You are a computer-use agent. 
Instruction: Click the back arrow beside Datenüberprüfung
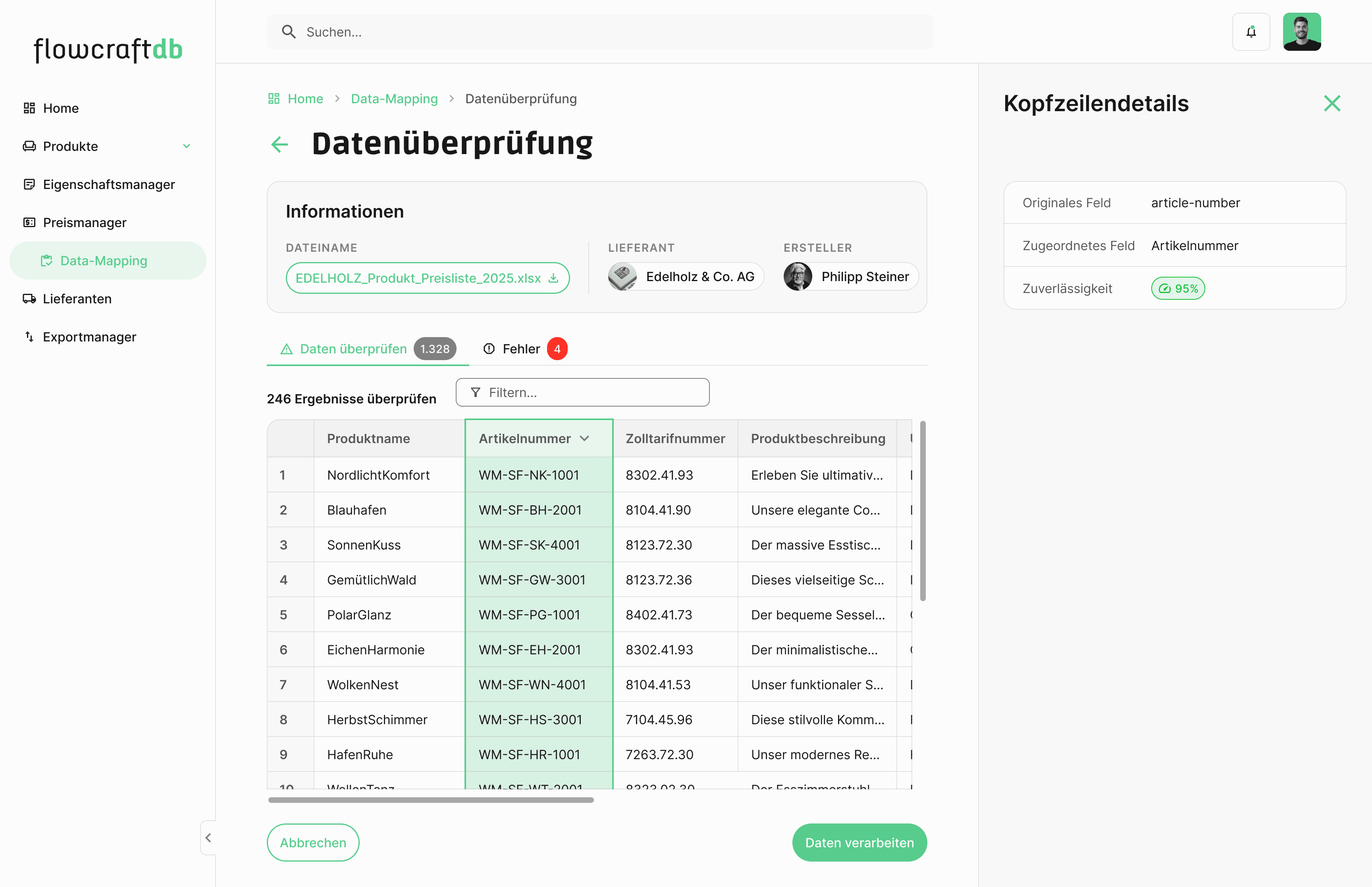(279, 144)
